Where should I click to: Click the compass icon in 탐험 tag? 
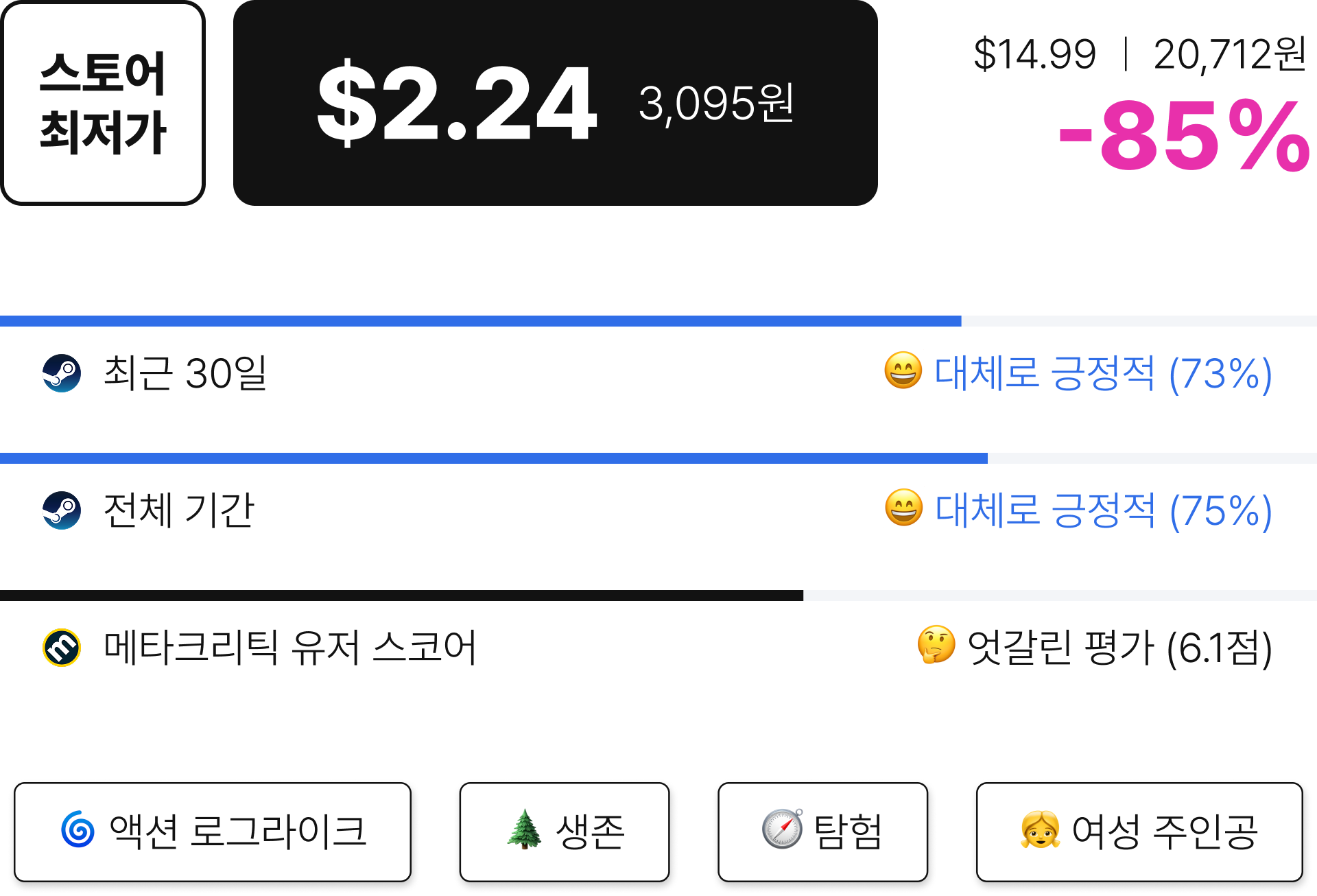pos(783,829)
